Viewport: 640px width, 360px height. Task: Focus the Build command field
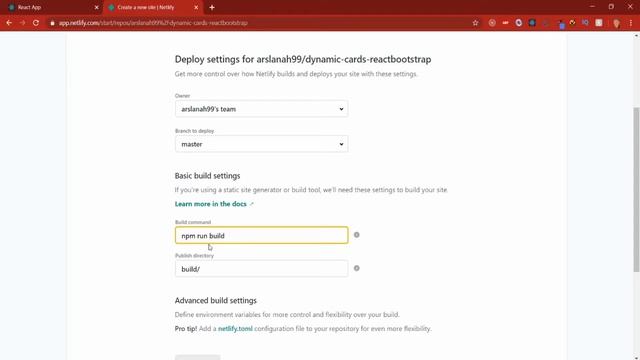click(x=261, y=235)
